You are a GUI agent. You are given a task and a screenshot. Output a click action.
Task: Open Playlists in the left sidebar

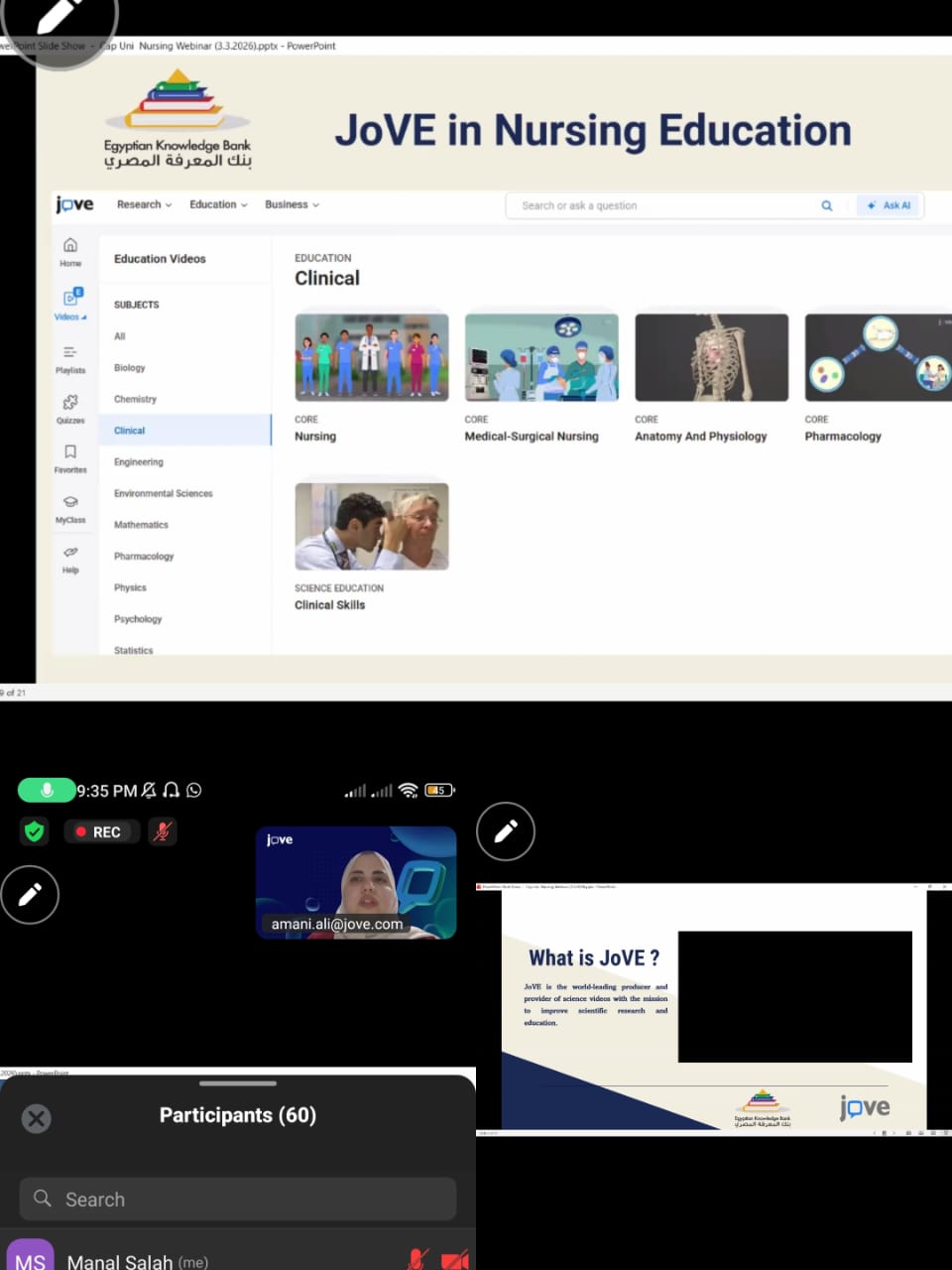(x=70, y=354)
